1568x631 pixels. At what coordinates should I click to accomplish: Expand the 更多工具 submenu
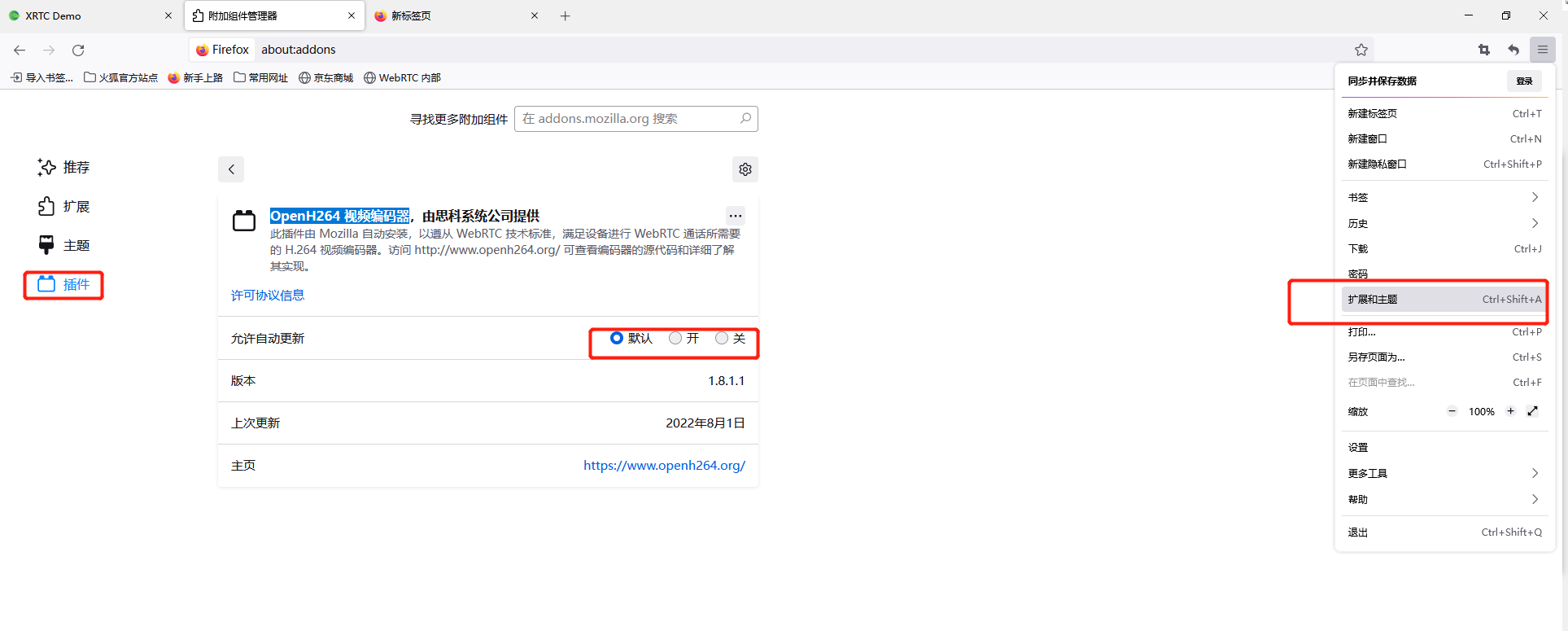coord(1444,473)
